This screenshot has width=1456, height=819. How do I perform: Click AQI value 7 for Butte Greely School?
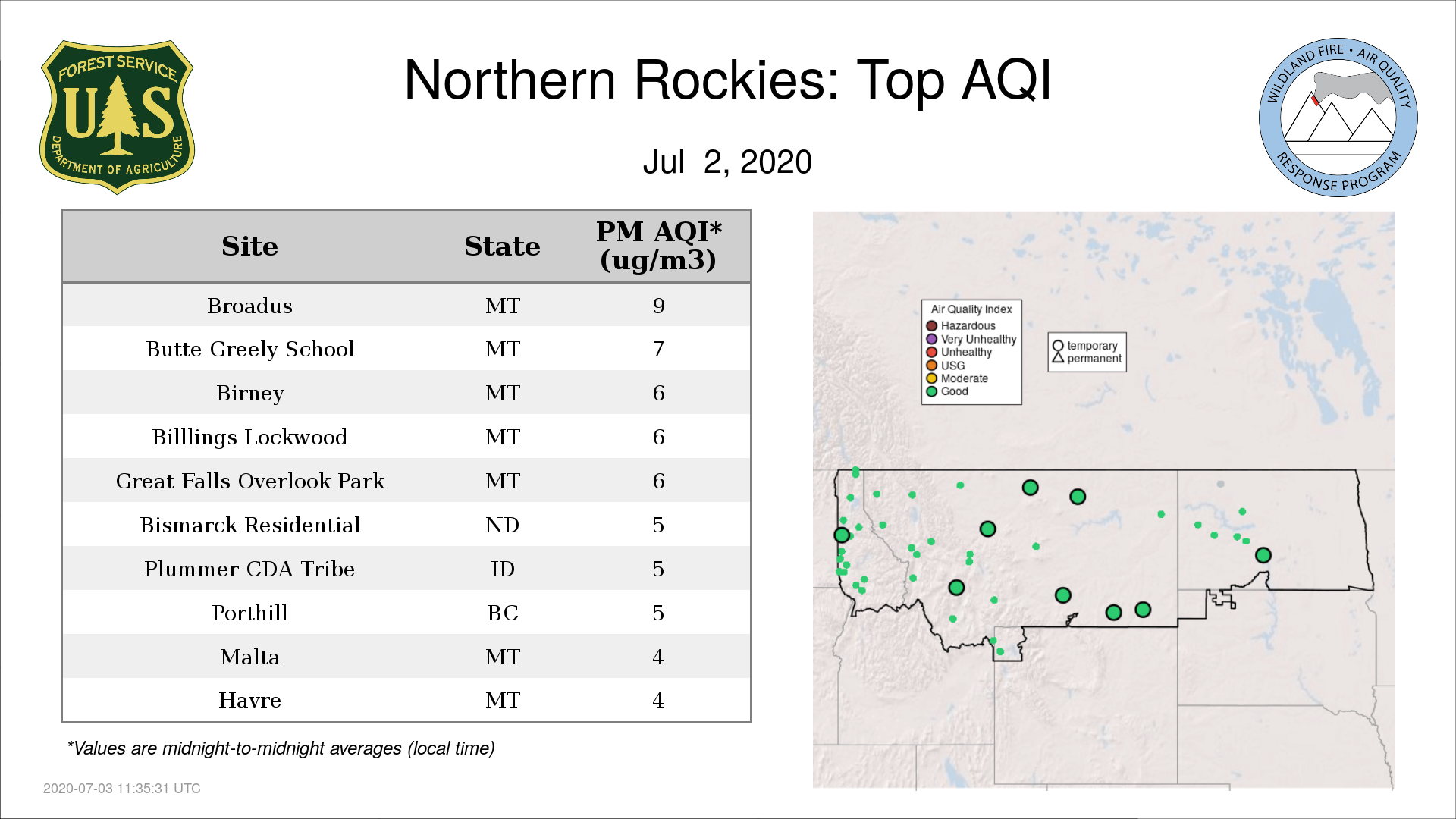(658, 350)
